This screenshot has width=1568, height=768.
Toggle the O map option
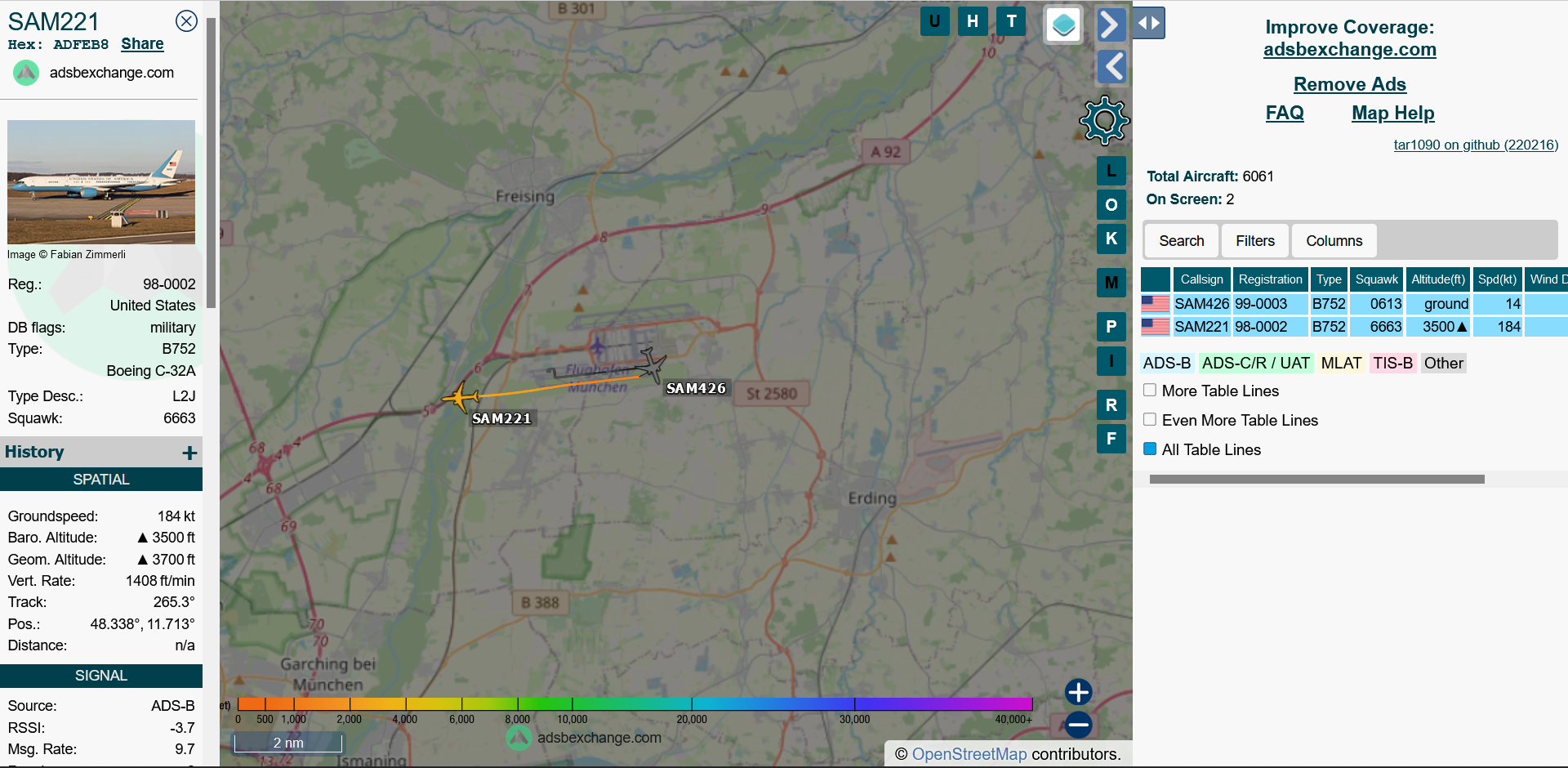coord(1111,205)
